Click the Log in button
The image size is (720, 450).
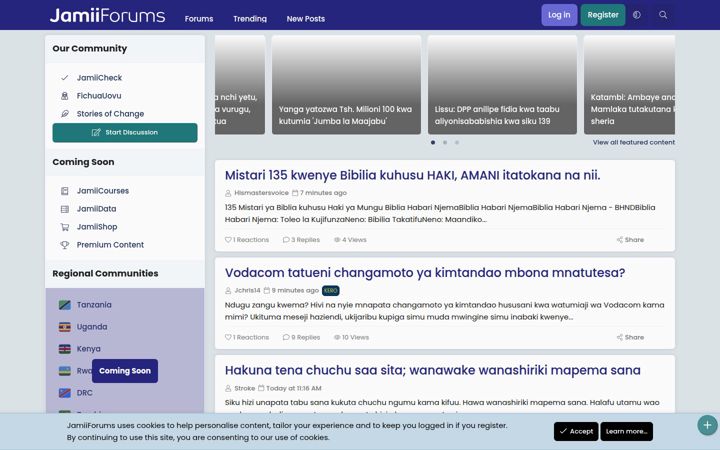click(x=559, y=15)
